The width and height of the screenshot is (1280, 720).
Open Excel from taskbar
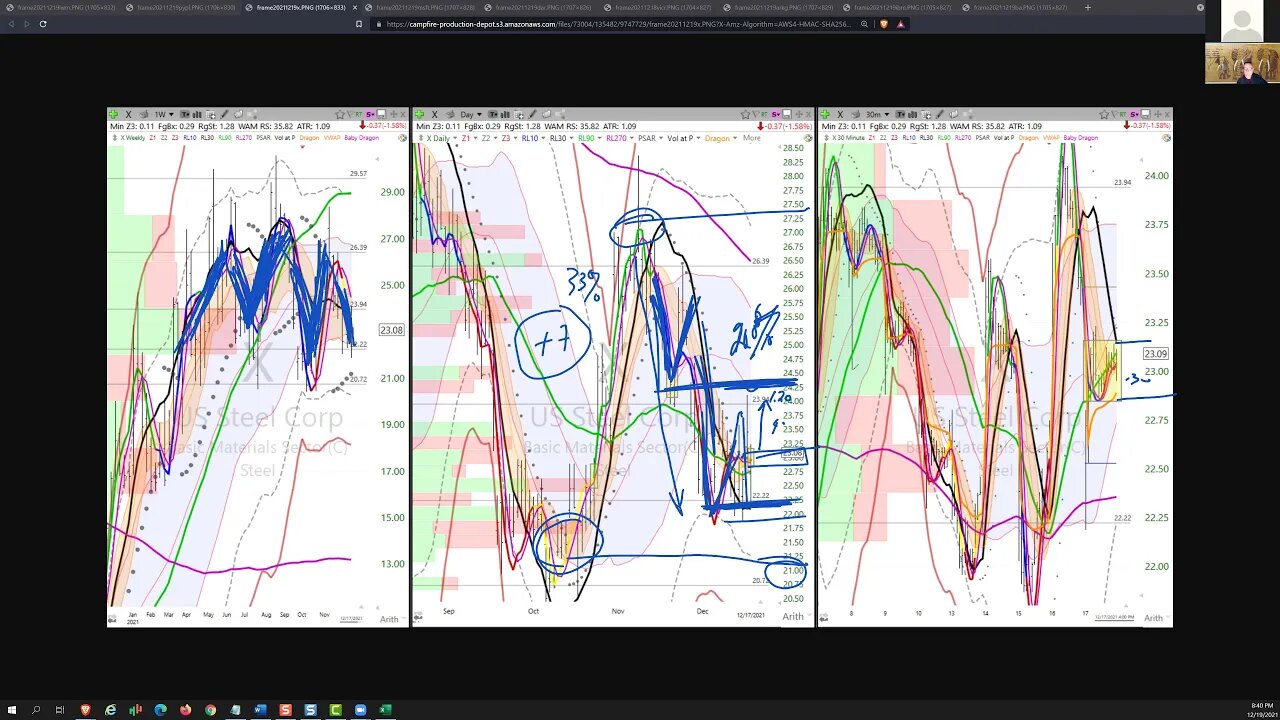click(x=385, y=710)
